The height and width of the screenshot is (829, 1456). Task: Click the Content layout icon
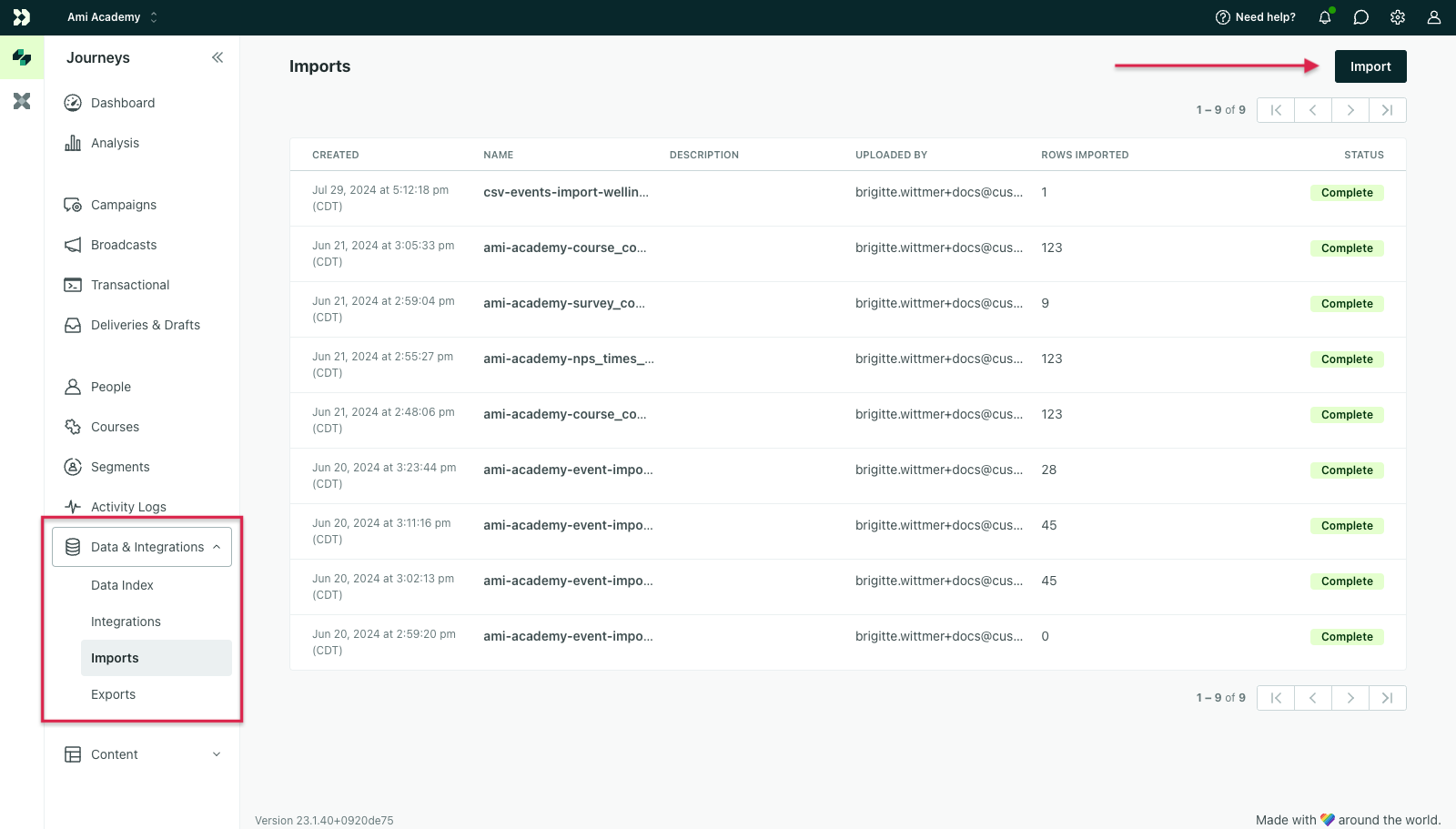click(x=73, y=754)
